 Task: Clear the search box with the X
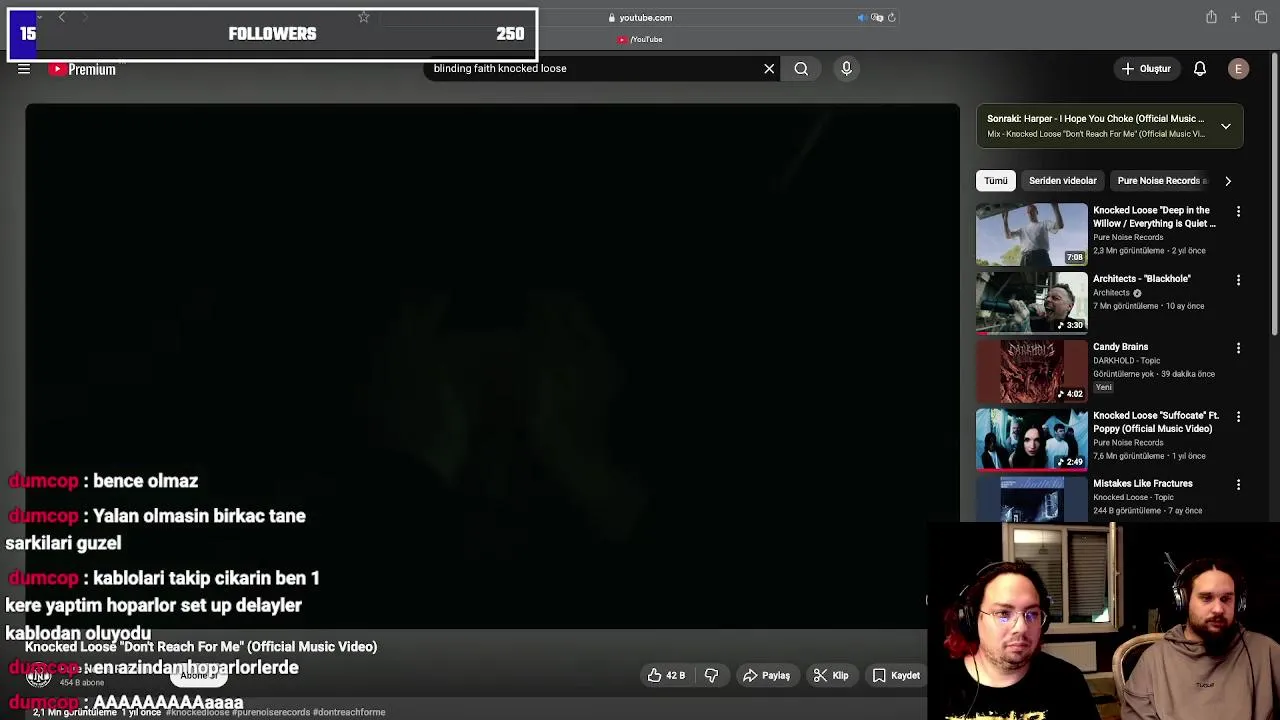pyautogui.click(x=769, y=69)
